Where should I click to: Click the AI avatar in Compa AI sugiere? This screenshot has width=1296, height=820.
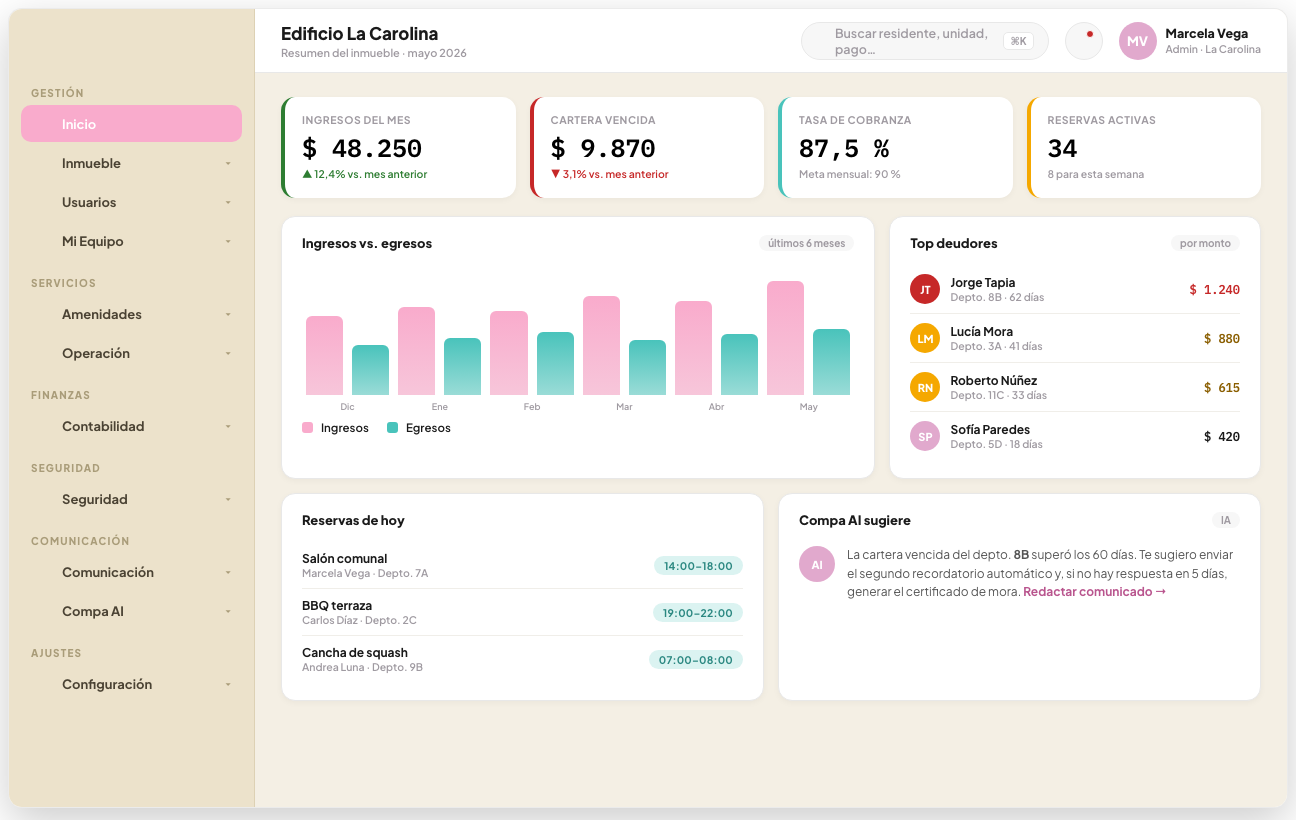[x=817, y=564]
